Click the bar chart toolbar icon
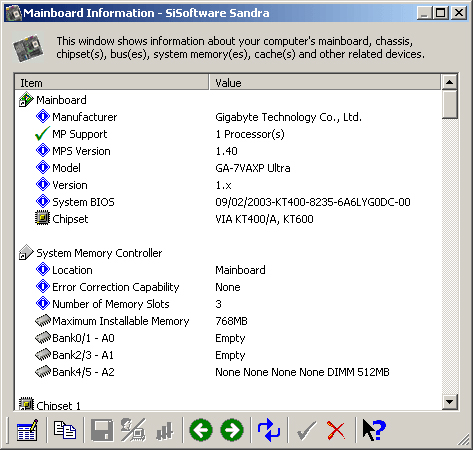 click(164, 430)
